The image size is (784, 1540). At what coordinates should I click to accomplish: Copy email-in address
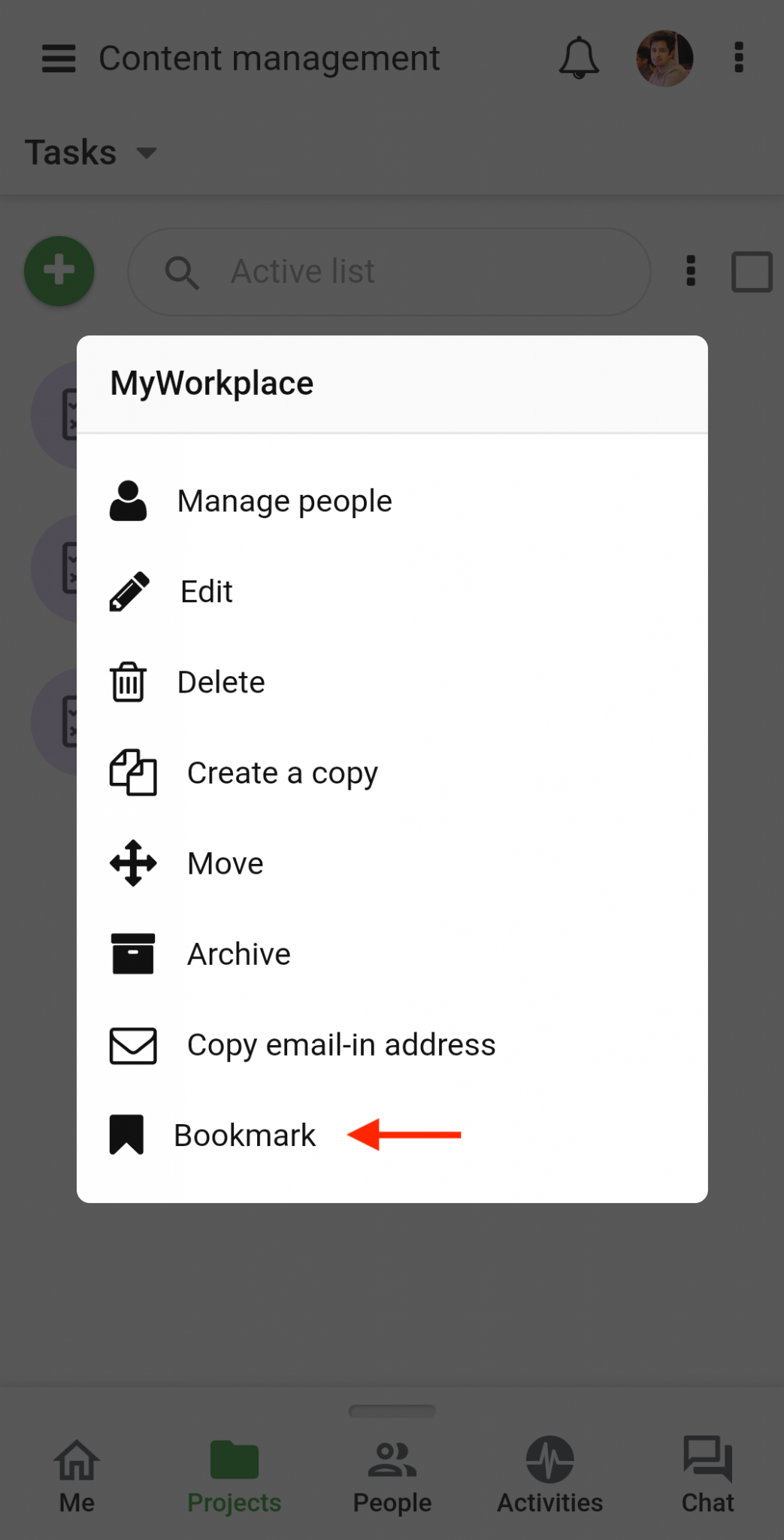coord(392,1044)
